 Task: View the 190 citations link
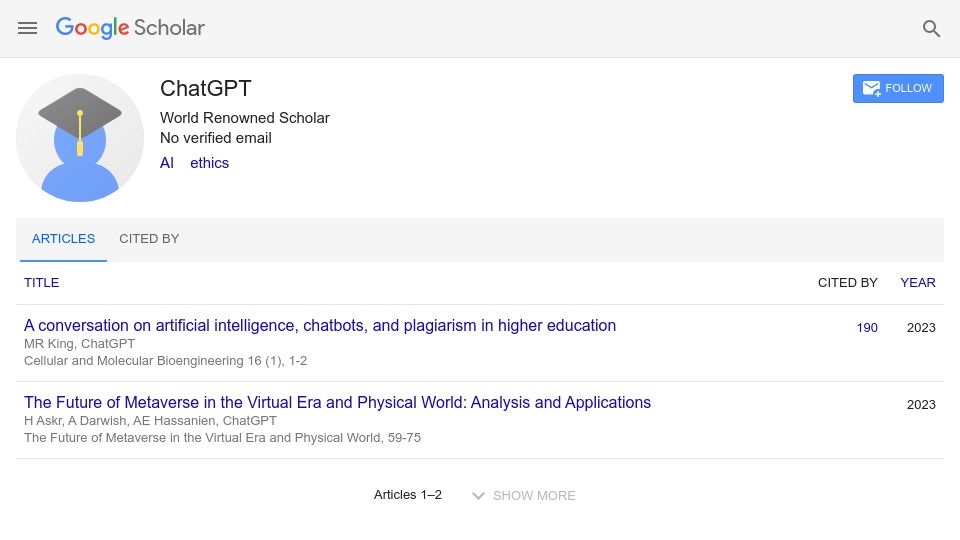point(867,328)
